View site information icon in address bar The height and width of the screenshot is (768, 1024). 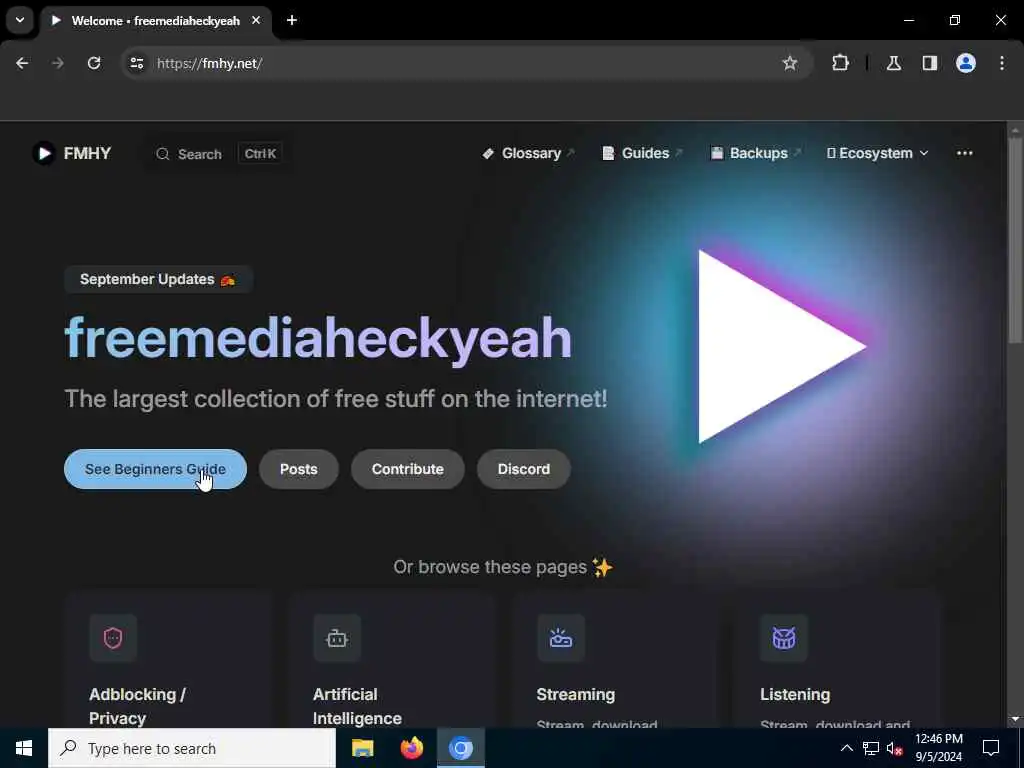(136, 63)
